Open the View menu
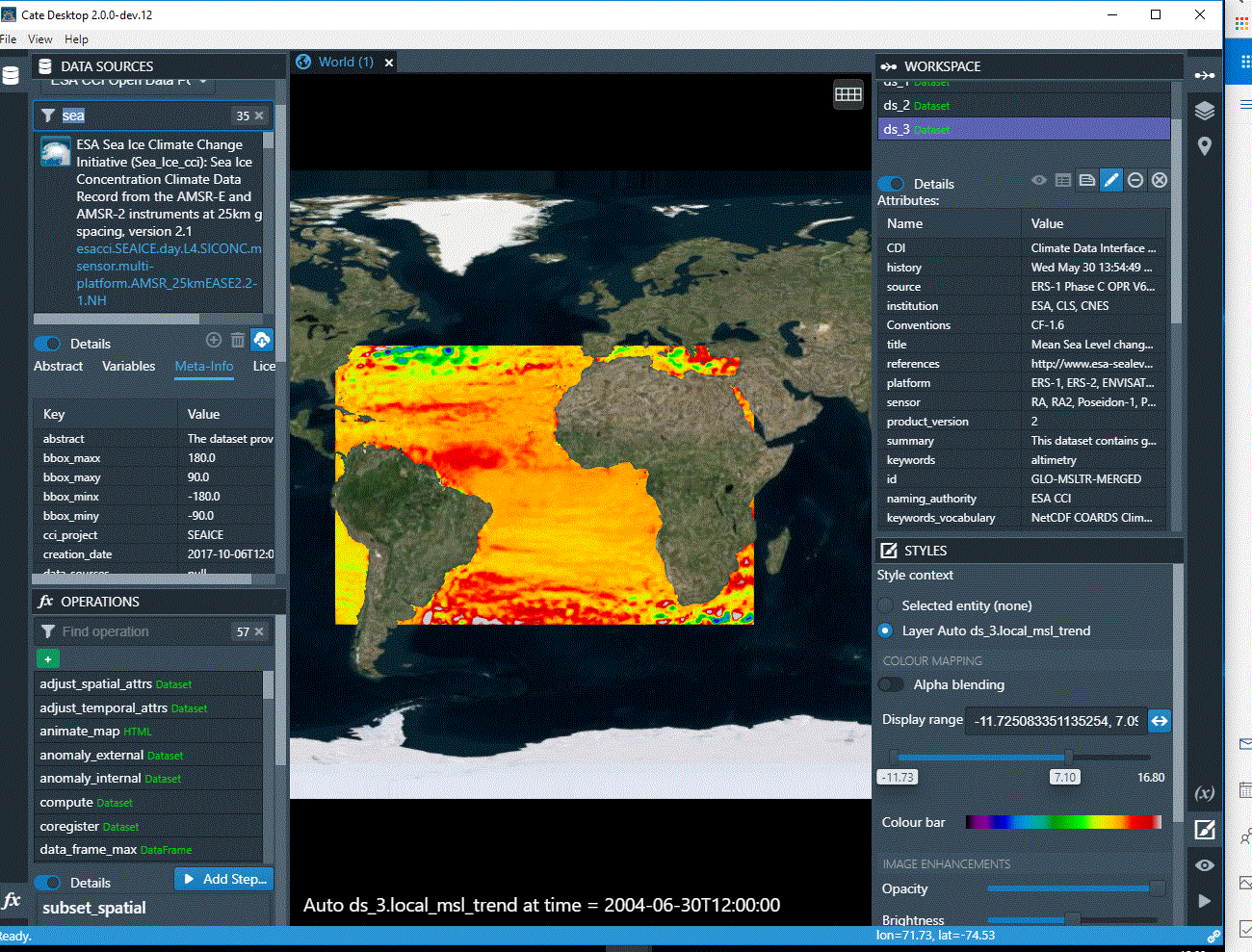This screenshot has height=952, width=1252. pyautogui.click(x=39, y=39)
